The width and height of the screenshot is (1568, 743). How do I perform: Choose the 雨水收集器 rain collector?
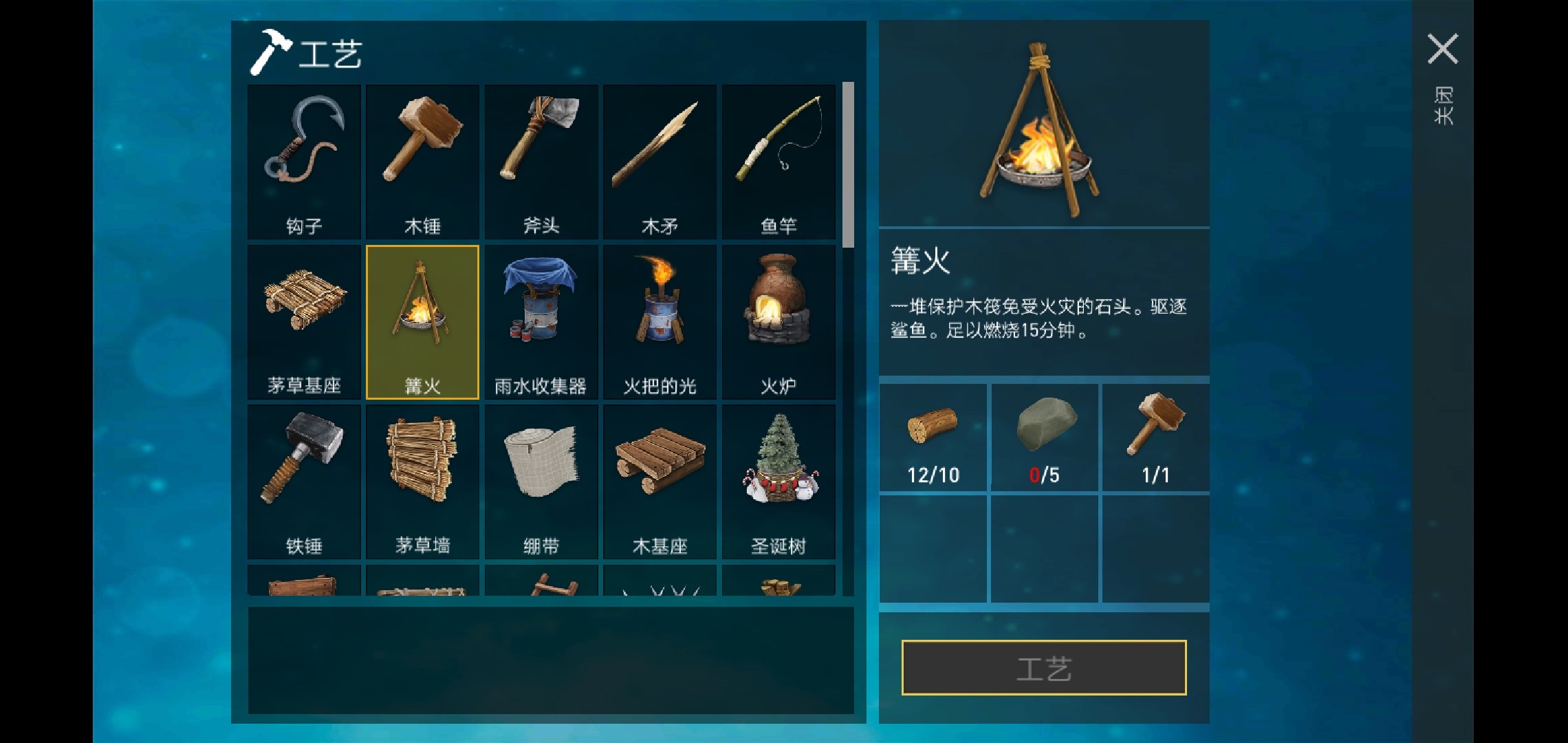541,322
